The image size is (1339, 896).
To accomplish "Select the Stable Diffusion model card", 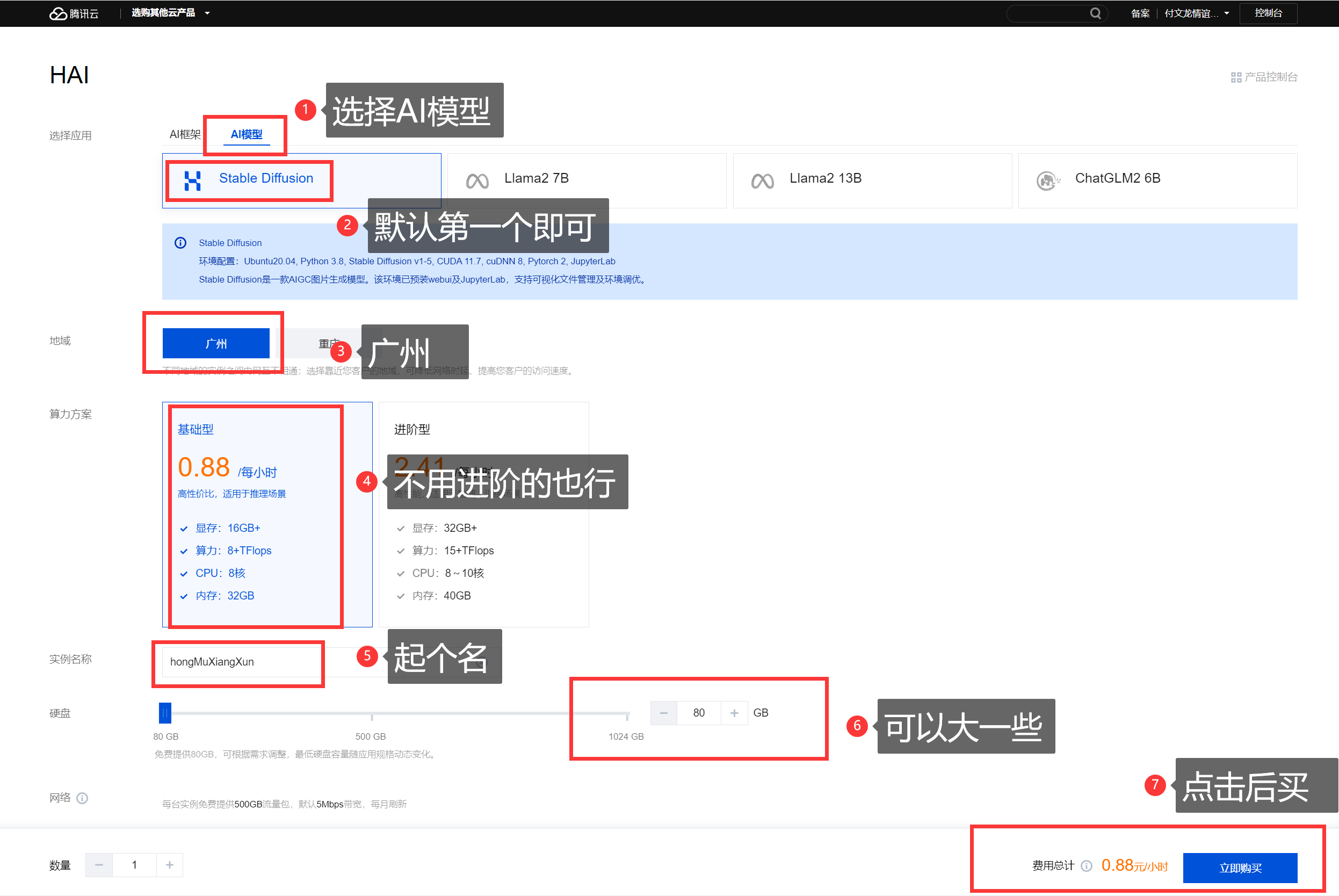I will click(302, 180).
